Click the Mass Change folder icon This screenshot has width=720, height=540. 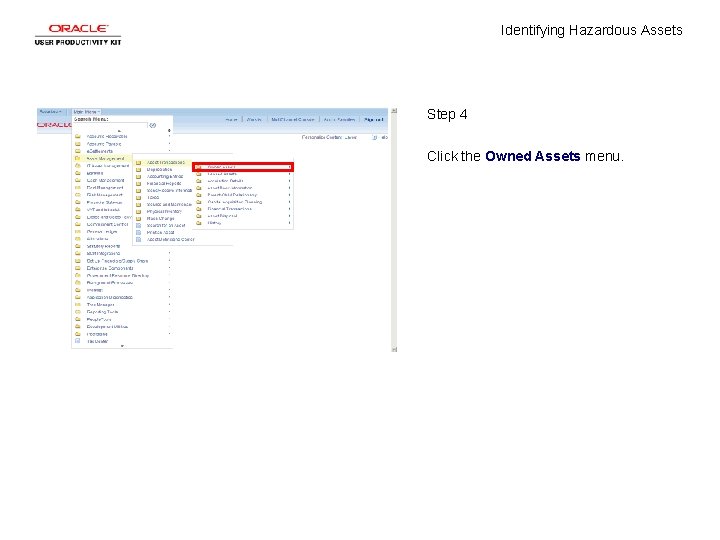point(138,219)
